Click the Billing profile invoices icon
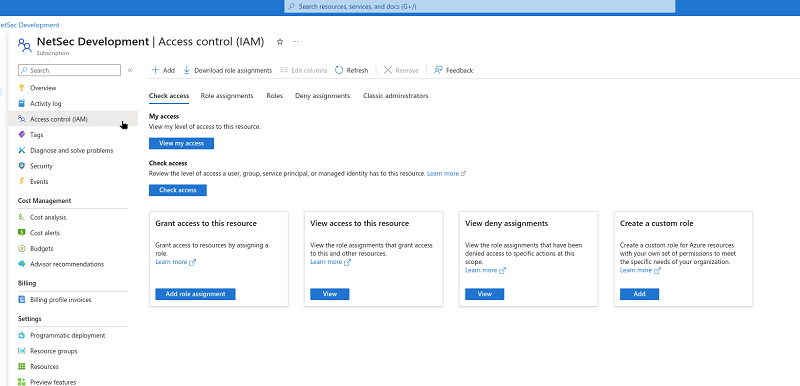This screenshot has width=800, height=386. pyautogui.click(x=21, y=300)
